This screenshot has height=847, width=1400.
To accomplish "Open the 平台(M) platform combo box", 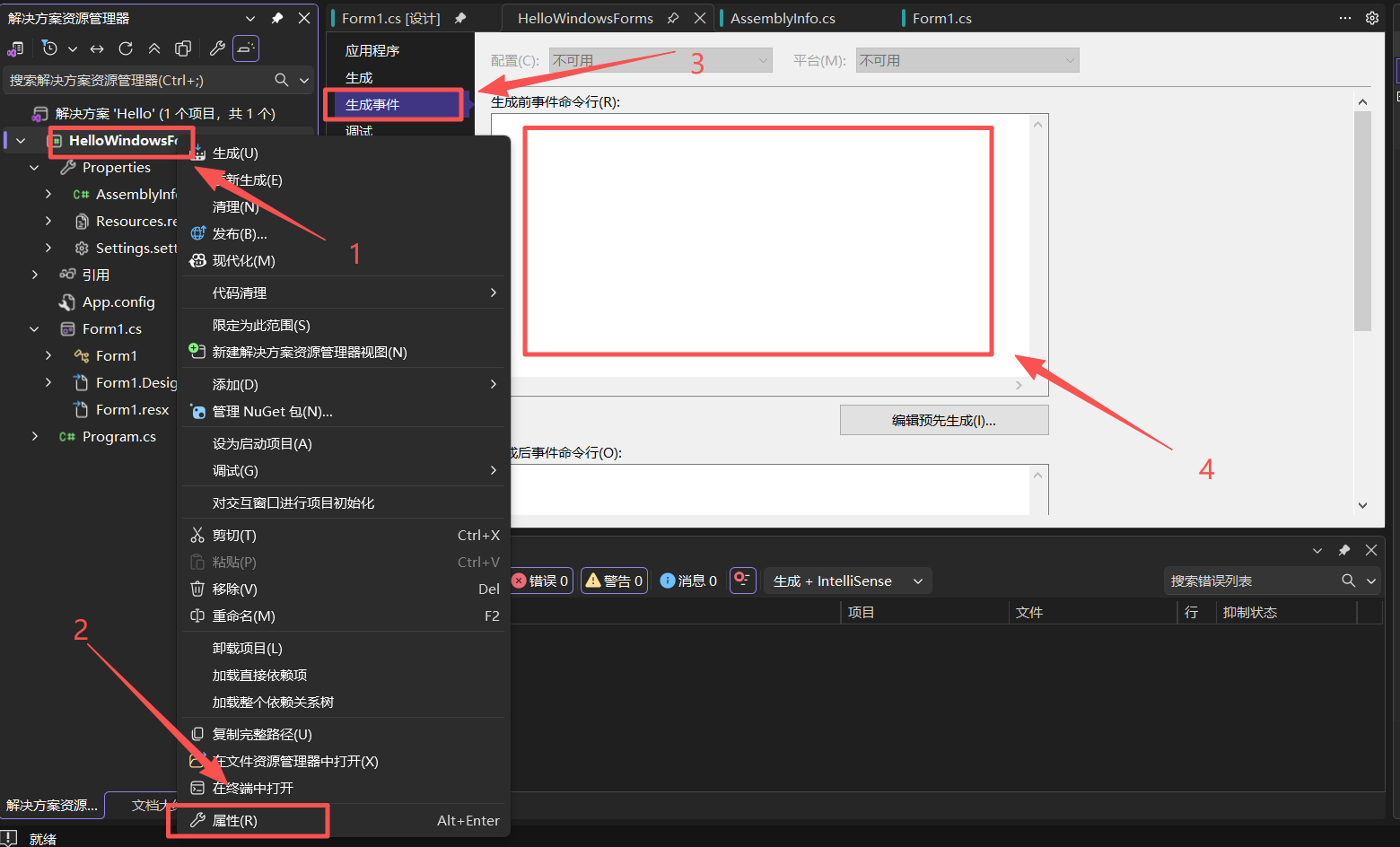I will click(x=967, y=60).
